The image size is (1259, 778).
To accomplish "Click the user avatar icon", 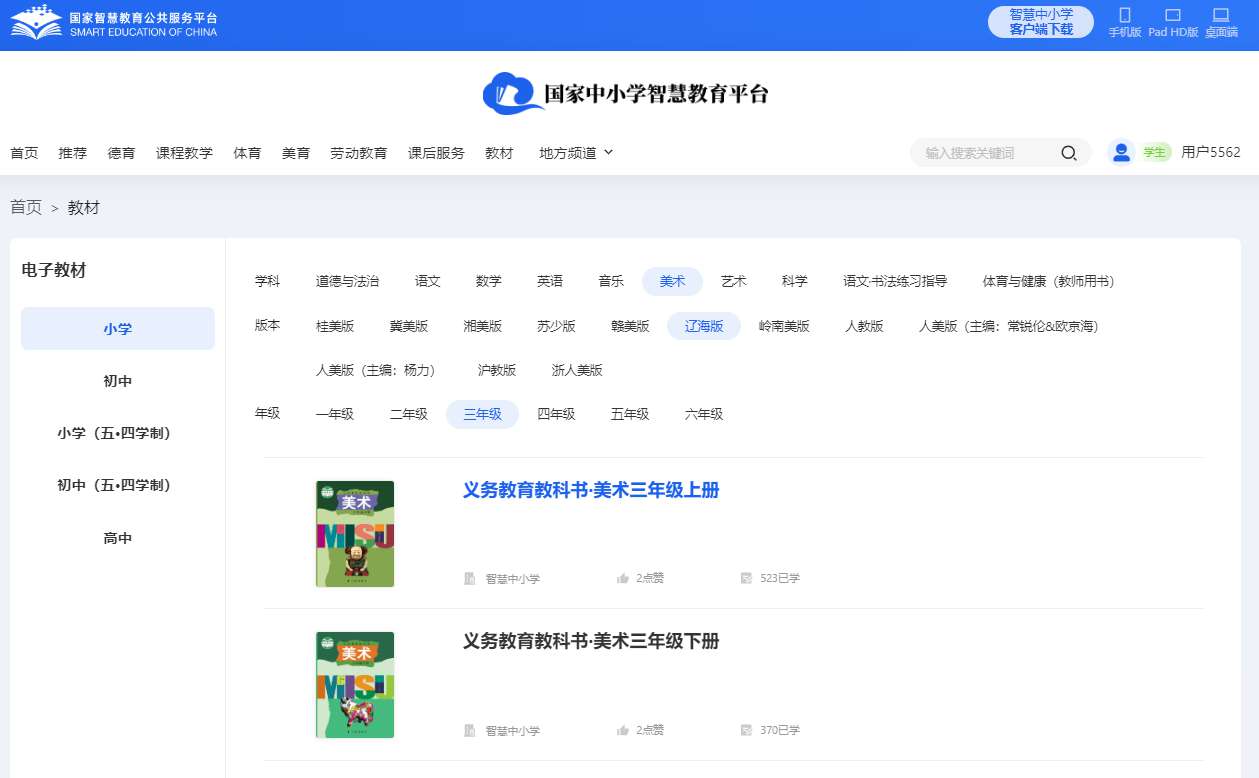I will coord(1121,152).
